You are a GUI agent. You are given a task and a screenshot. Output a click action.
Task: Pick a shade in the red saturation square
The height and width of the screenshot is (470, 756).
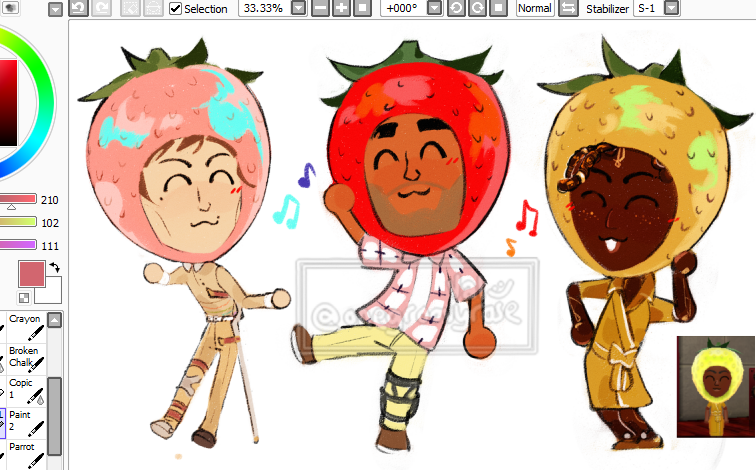(x=8, y=102)
